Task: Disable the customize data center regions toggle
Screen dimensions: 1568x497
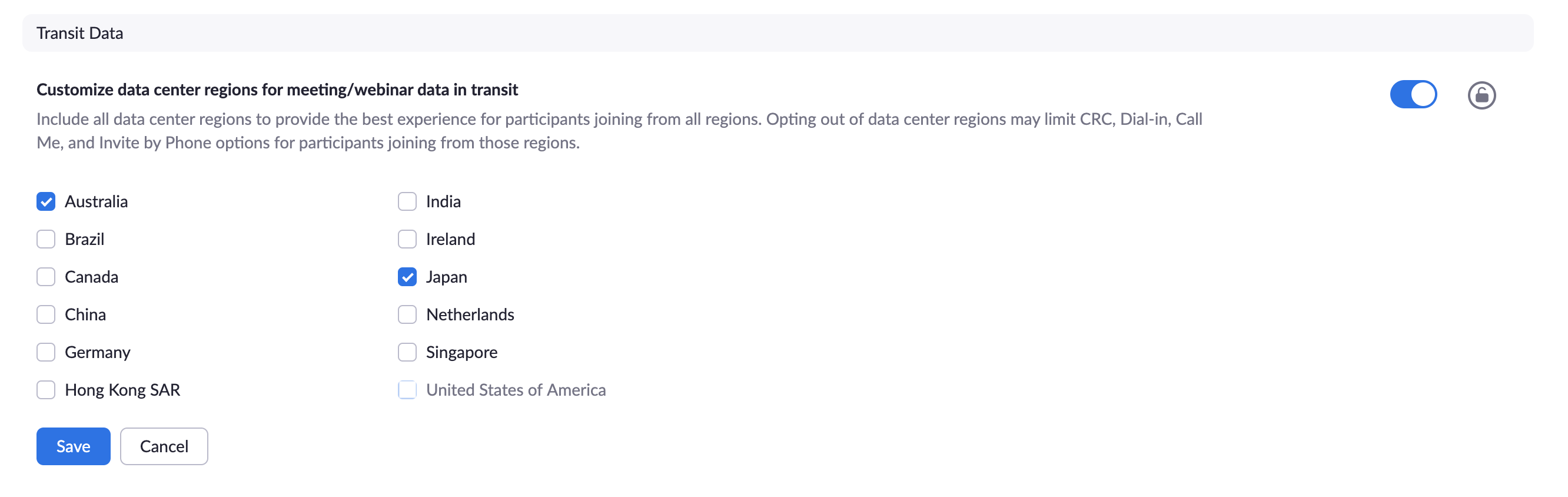Action: click(1413, 94)
